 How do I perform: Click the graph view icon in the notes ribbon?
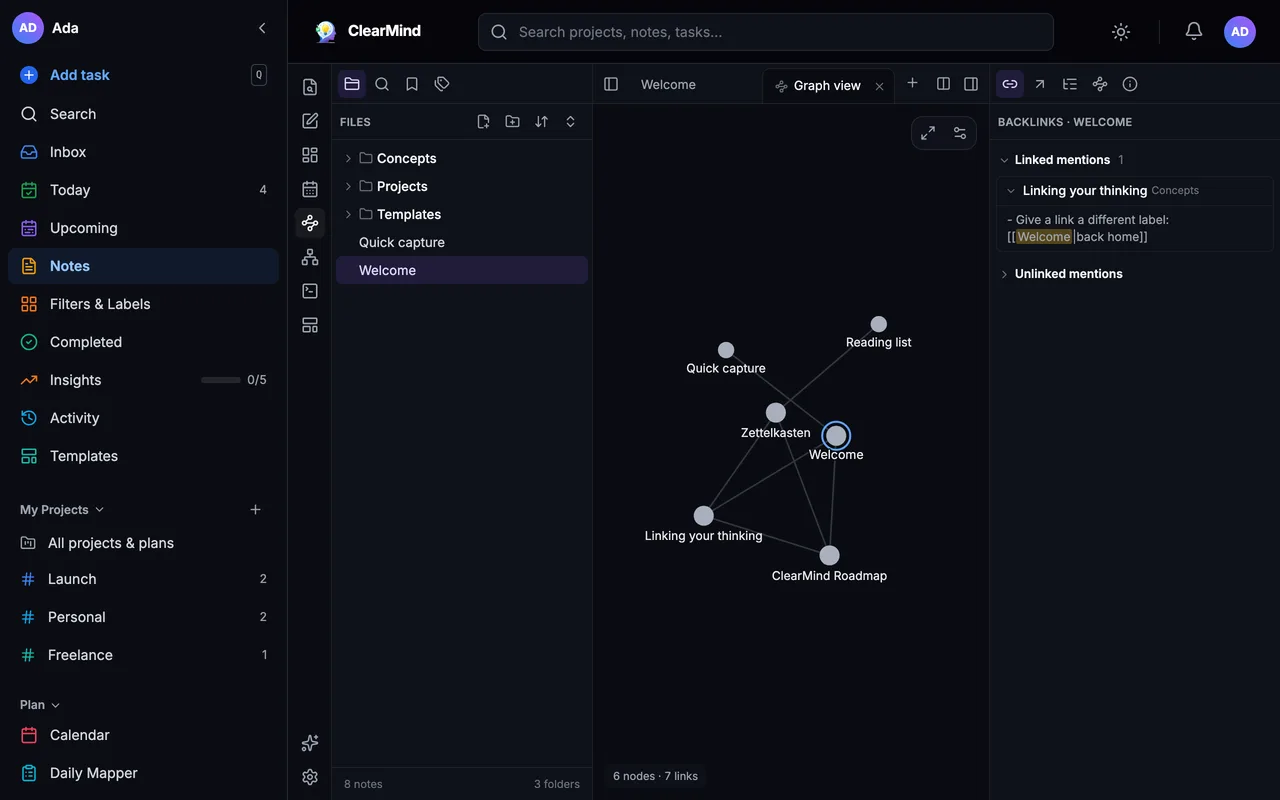(310, 223)
